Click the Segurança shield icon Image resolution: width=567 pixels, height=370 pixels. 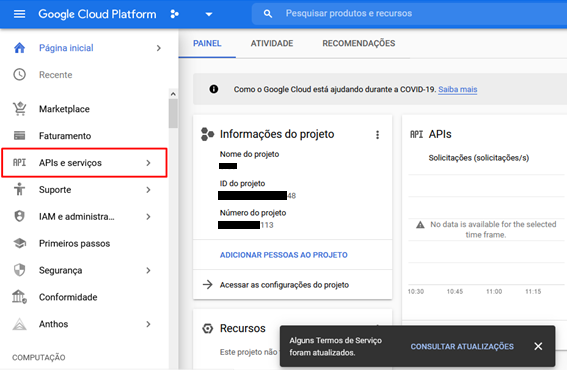pos(20,270)
